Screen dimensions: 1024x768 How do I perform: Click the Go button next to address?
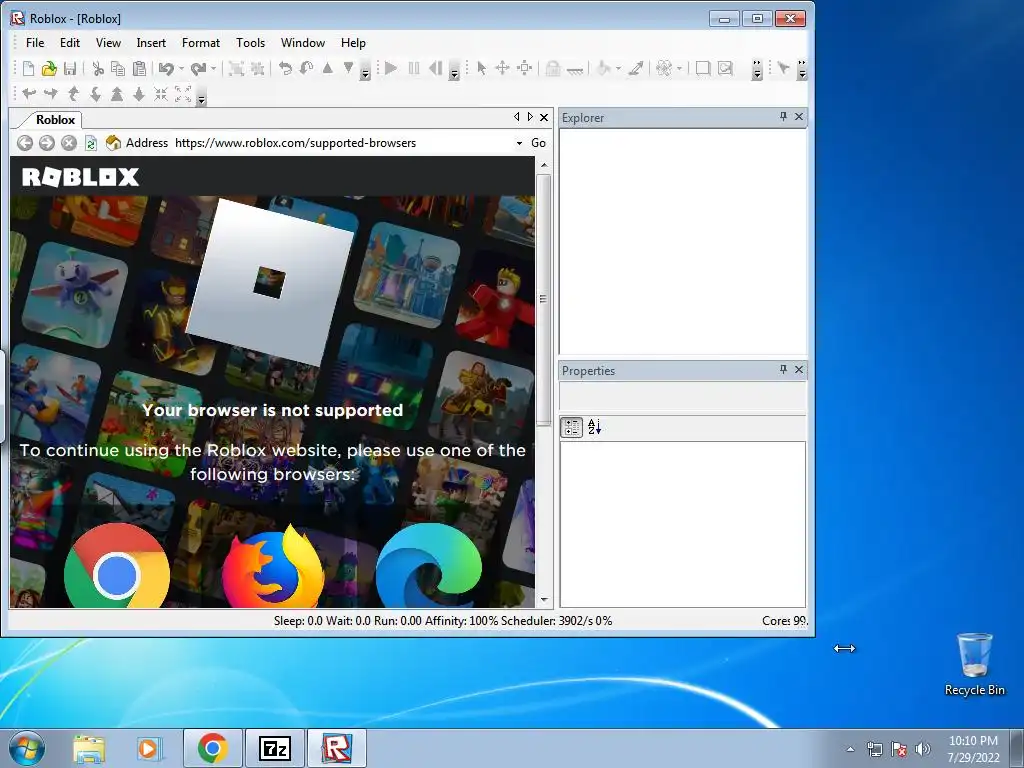(538, 143)
